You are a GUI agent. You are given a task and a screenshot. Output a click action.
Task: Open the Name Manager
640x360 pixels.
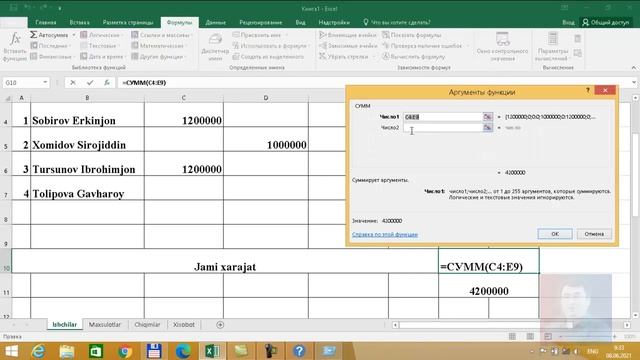(215, 47)
